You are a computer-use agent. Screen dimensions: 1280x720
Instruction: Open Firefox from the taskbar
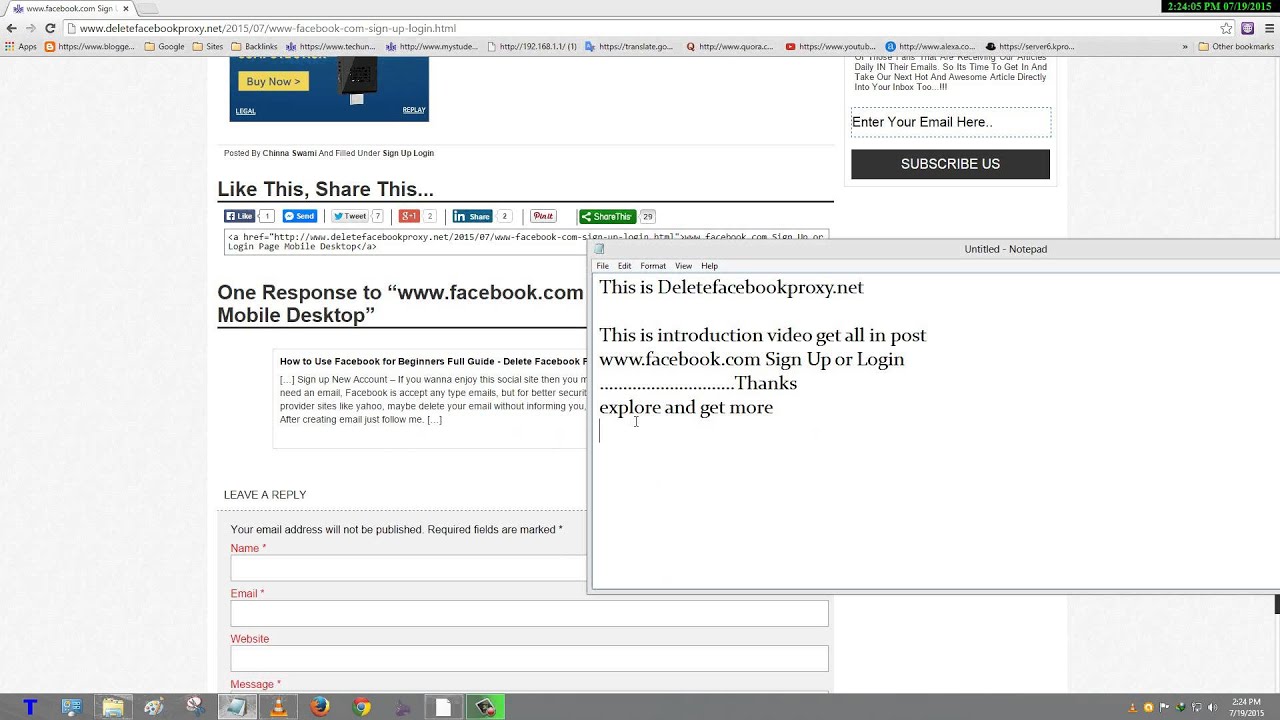(x=319, y=707)
